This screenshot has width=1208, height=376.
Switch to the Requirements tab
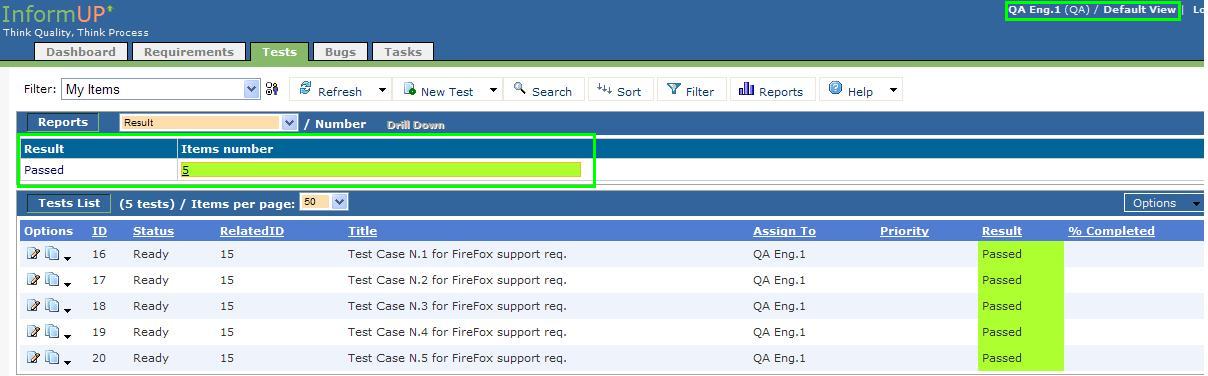point(189,52)
